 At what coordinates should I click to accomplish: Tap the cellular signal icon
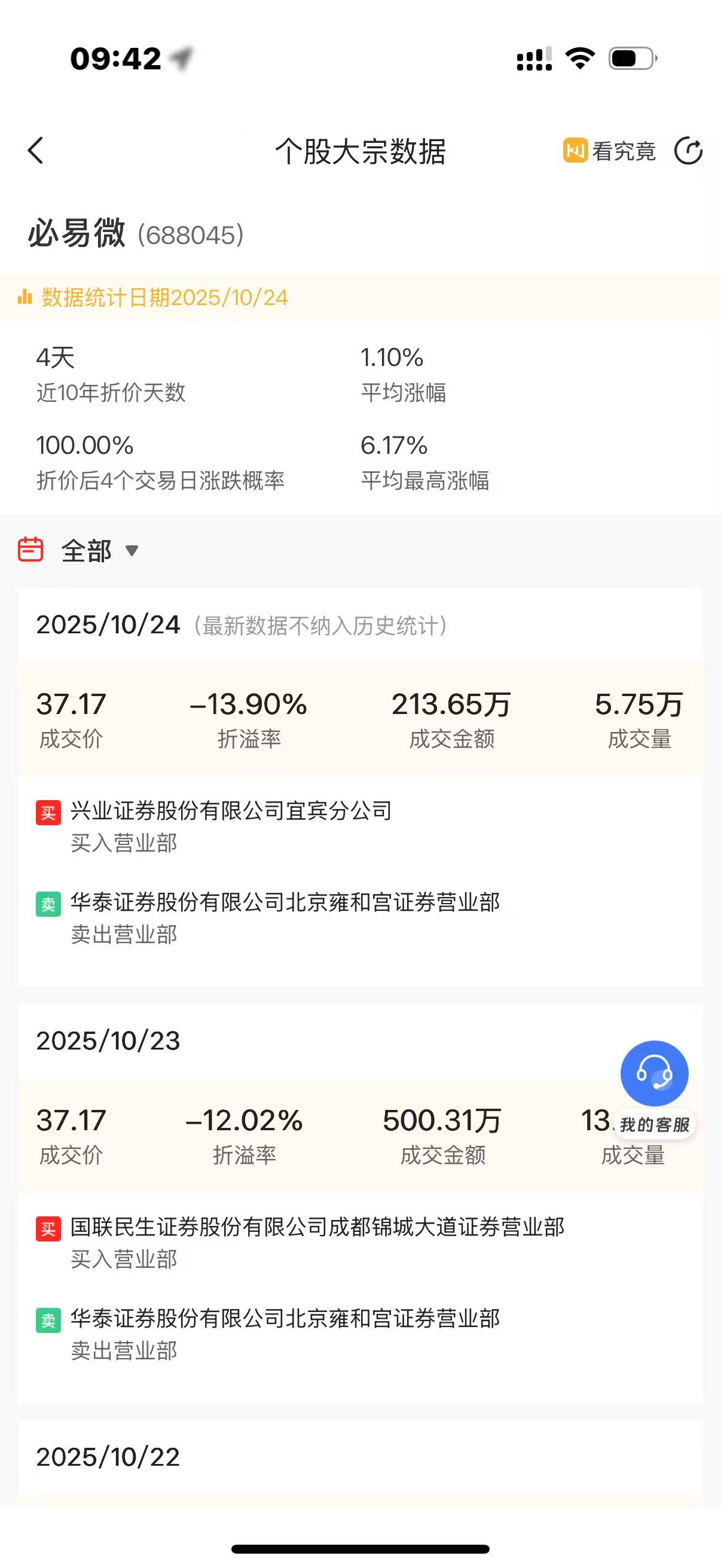(x=534, y=59)
